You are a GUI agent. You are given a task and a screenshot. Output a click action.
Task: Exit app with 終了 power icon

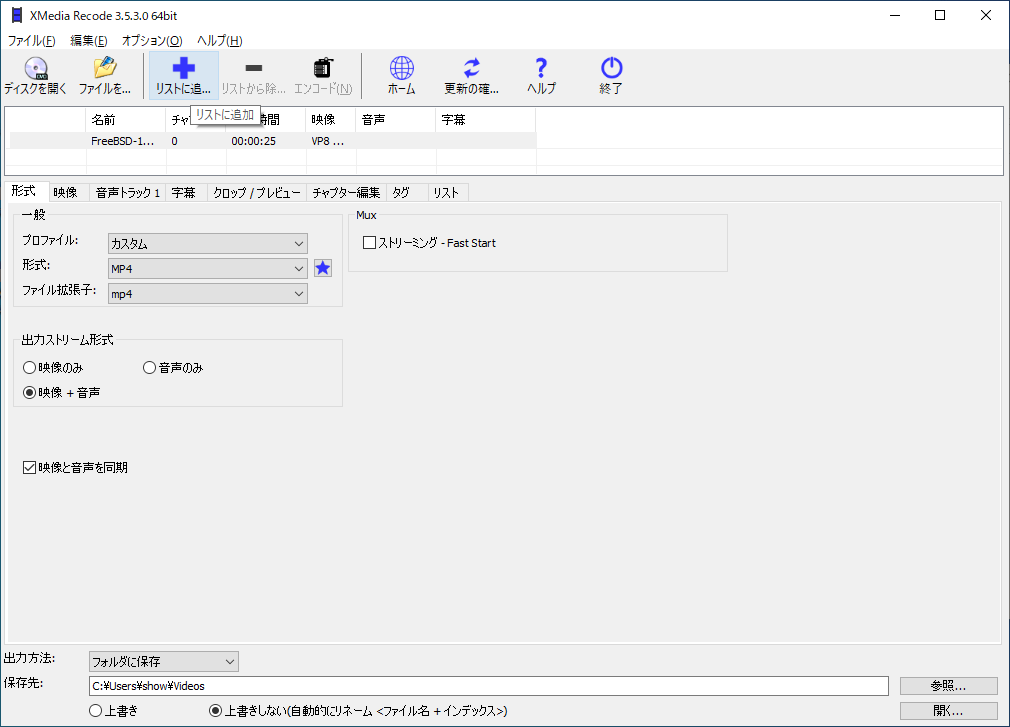[611, 76]
